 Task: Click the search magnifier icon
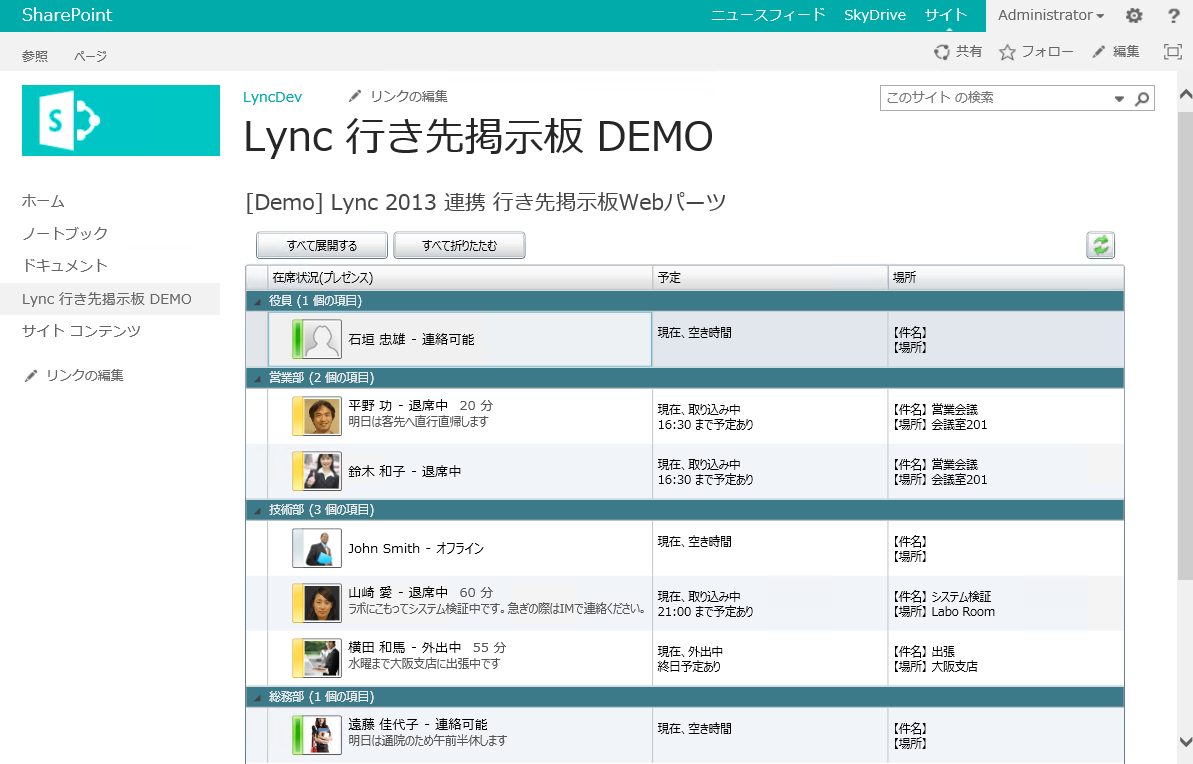tap(1142, 98)
